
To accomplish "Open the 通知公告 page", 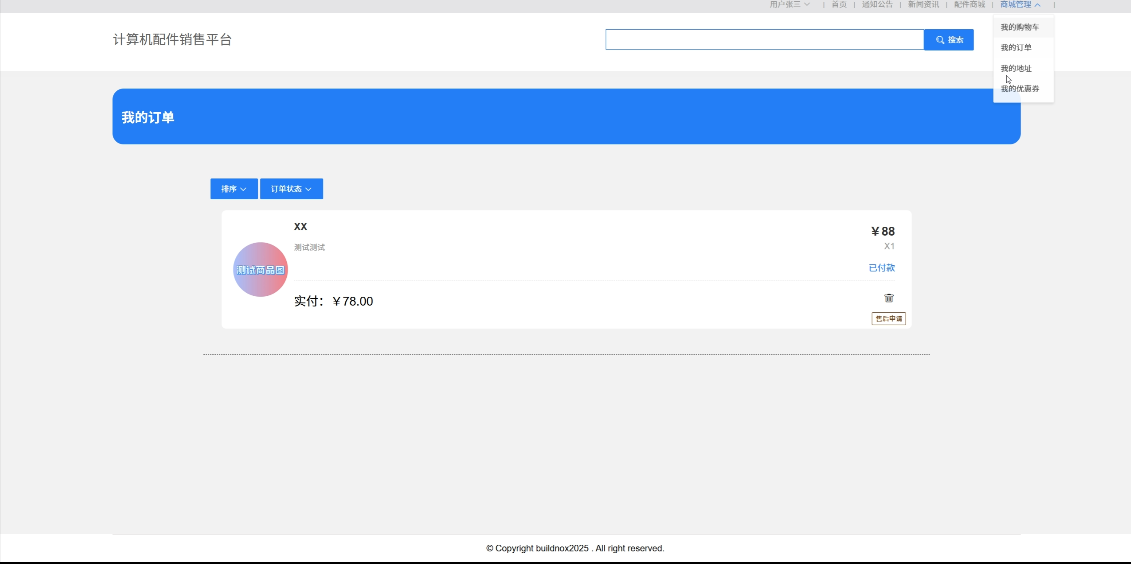I will [877, 5].
